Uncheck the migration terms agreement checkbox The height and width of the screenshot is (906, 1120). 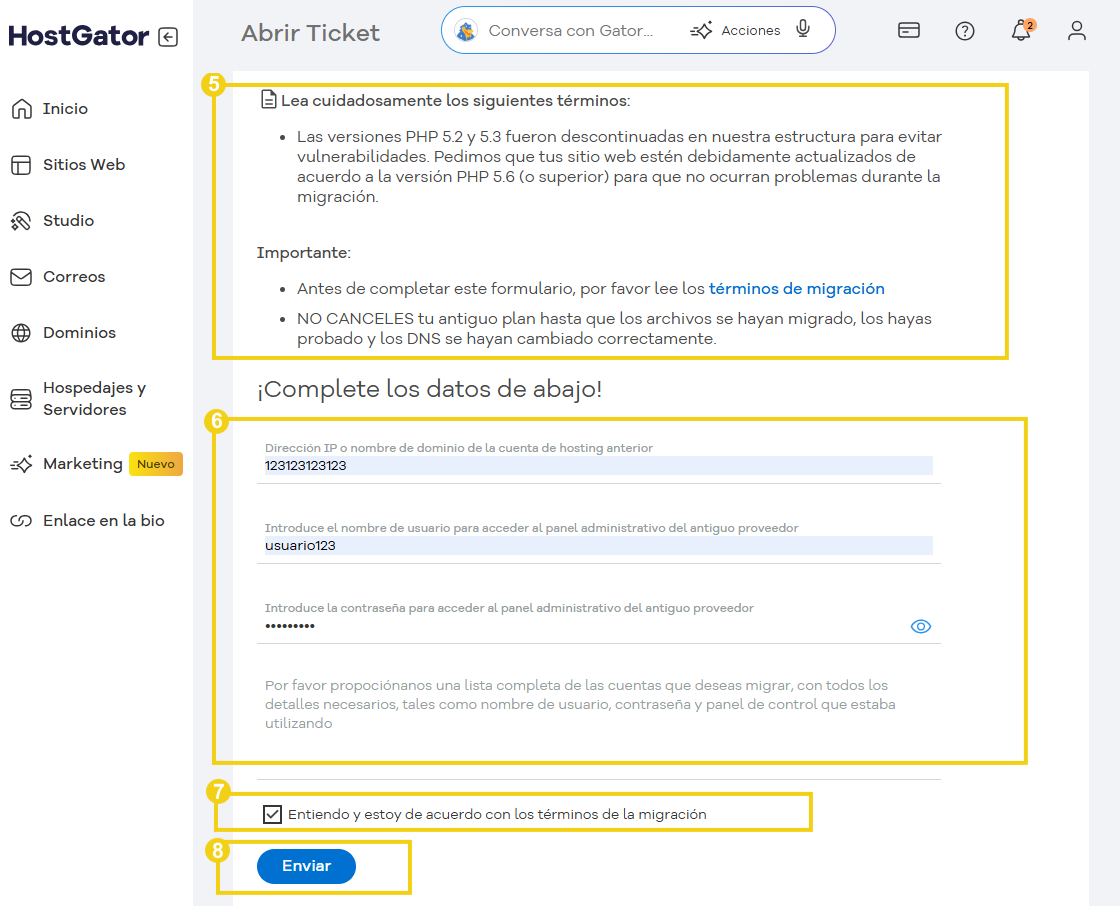tap(272, 814)
